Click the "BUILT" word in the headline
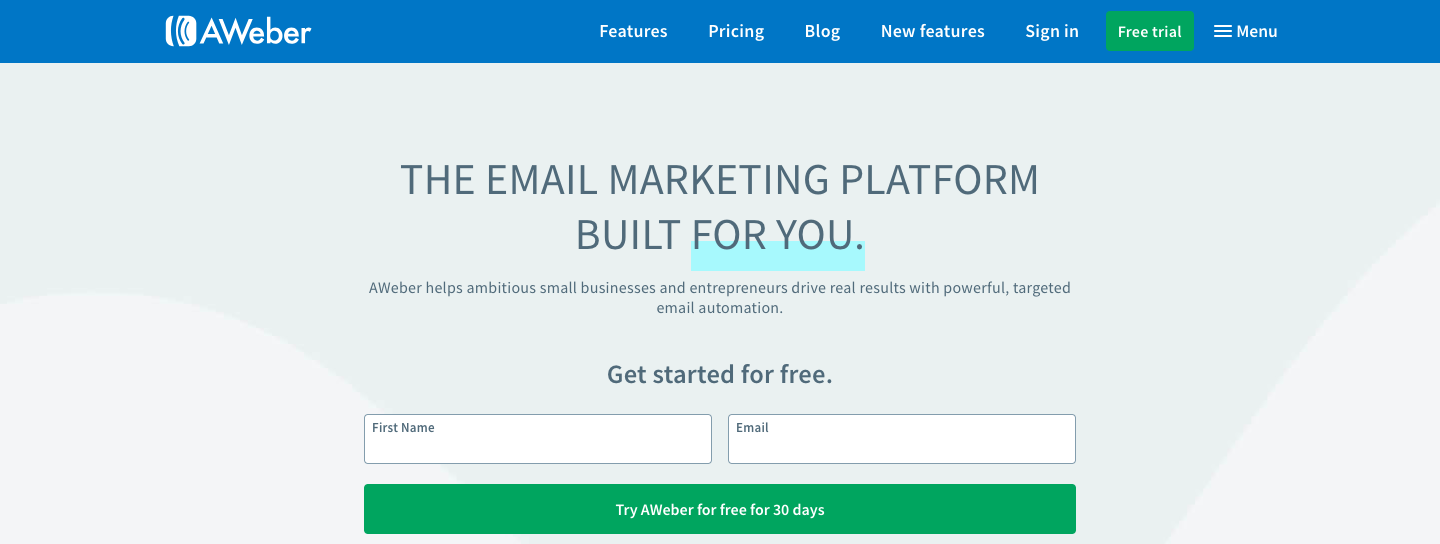This screenshot has height=544, width=1440. (x=628, y=235)
